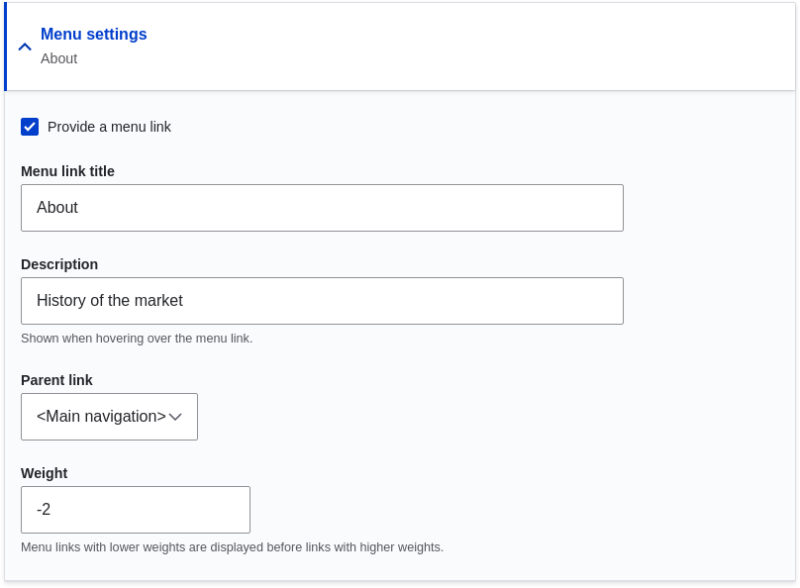Click the Weight label

[x=44, y=473]
